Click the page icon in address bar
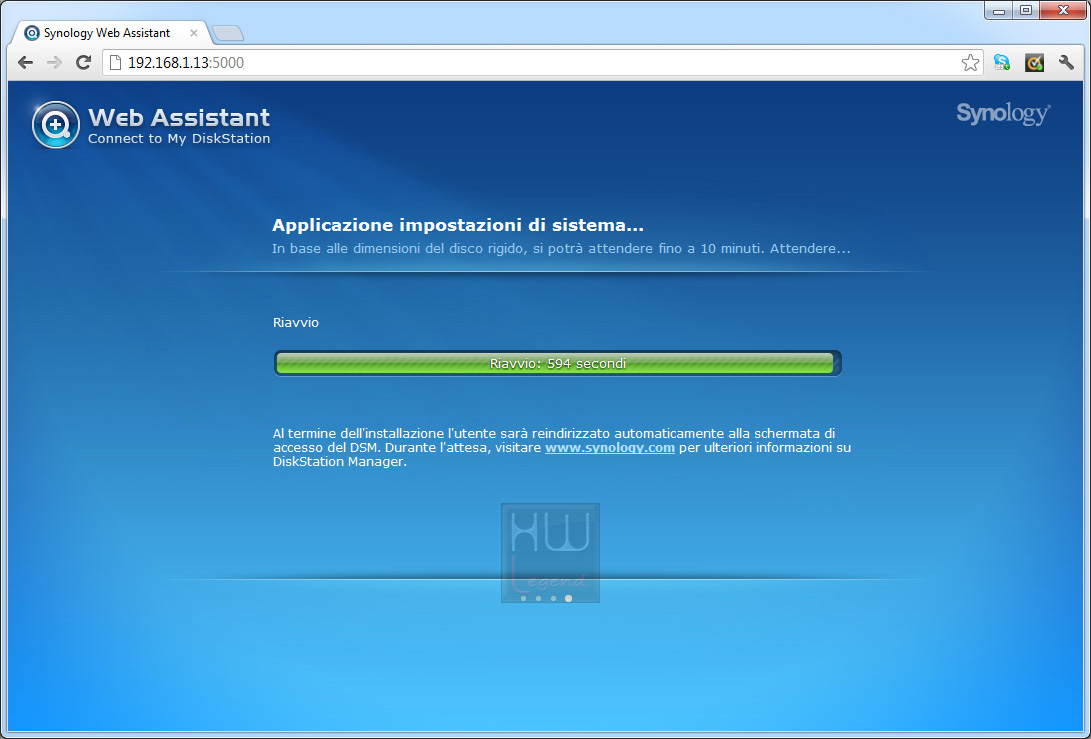 (116, 63)
